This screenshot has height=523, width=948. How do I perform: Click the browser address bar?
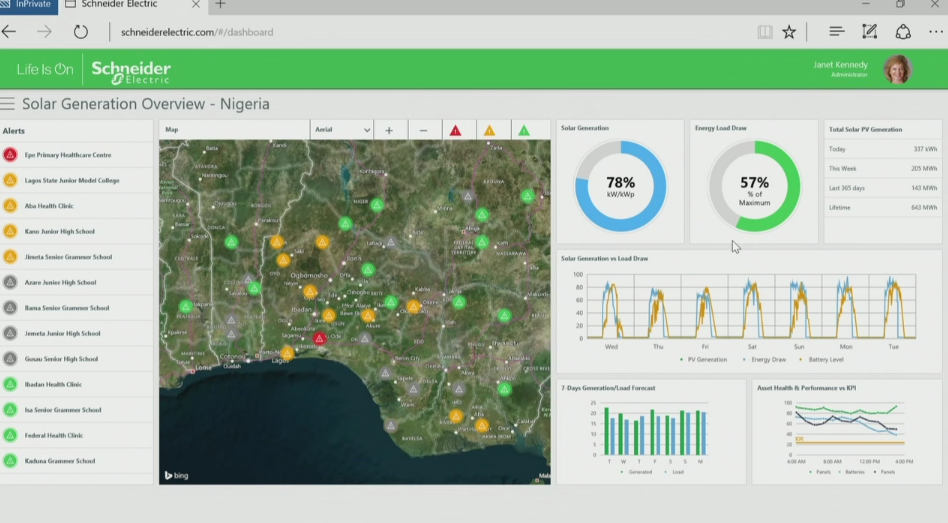(400, 32)
